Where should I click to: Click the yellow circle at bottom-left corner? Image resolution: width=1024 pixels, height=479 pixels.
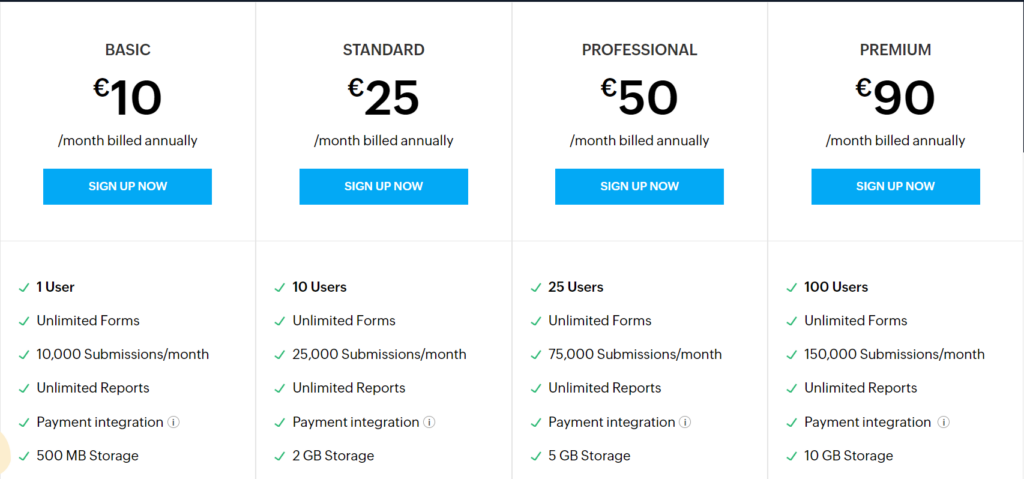point(5,453)
